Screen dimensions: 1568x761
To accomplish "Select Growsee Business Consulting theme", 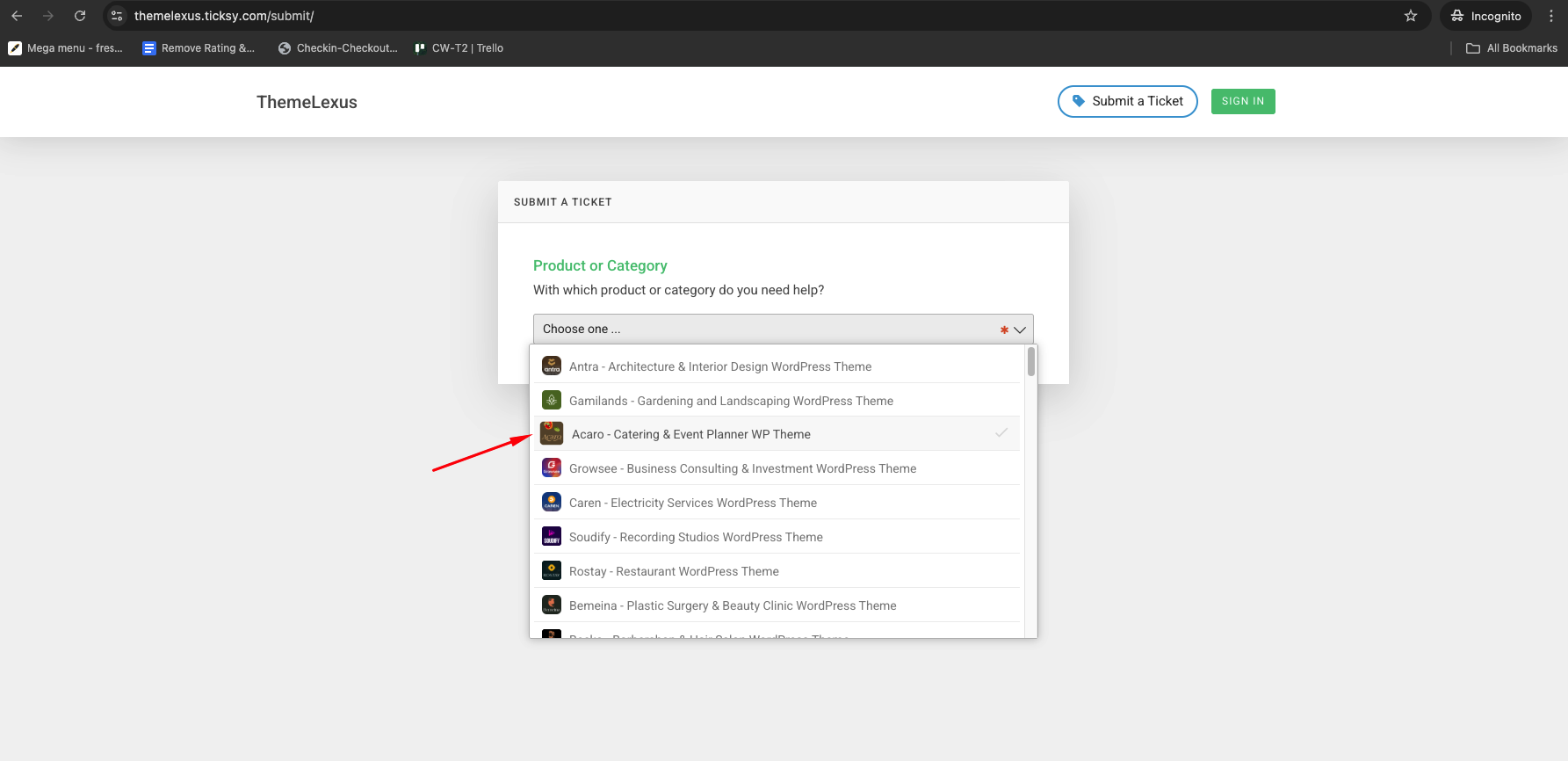I will coord(776,468).
